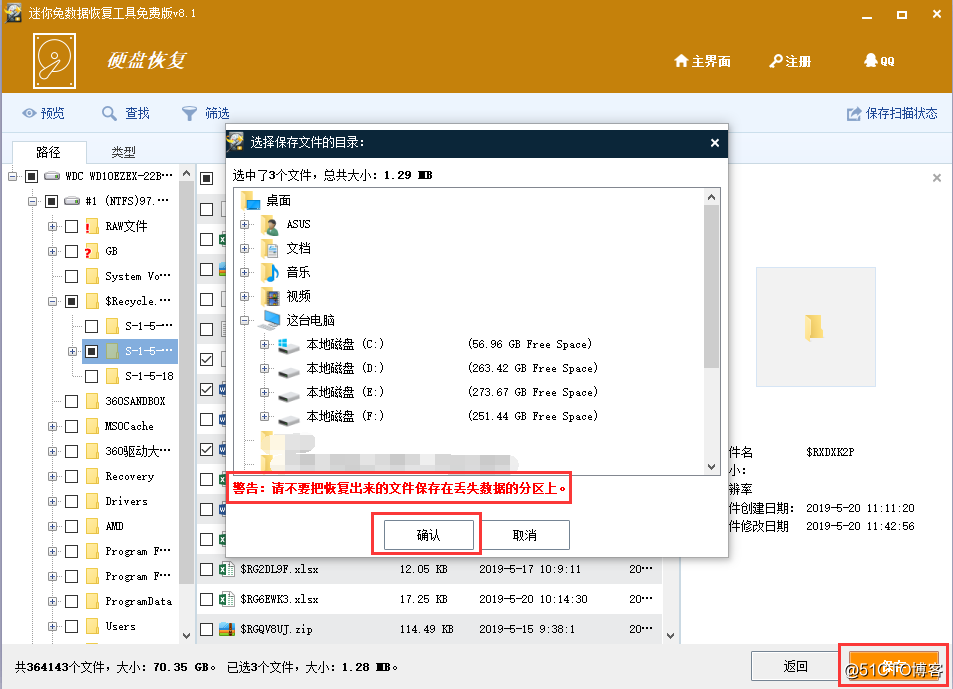Click the RAW文件 folder icon

pyautogui.click(x=92, y=226)
